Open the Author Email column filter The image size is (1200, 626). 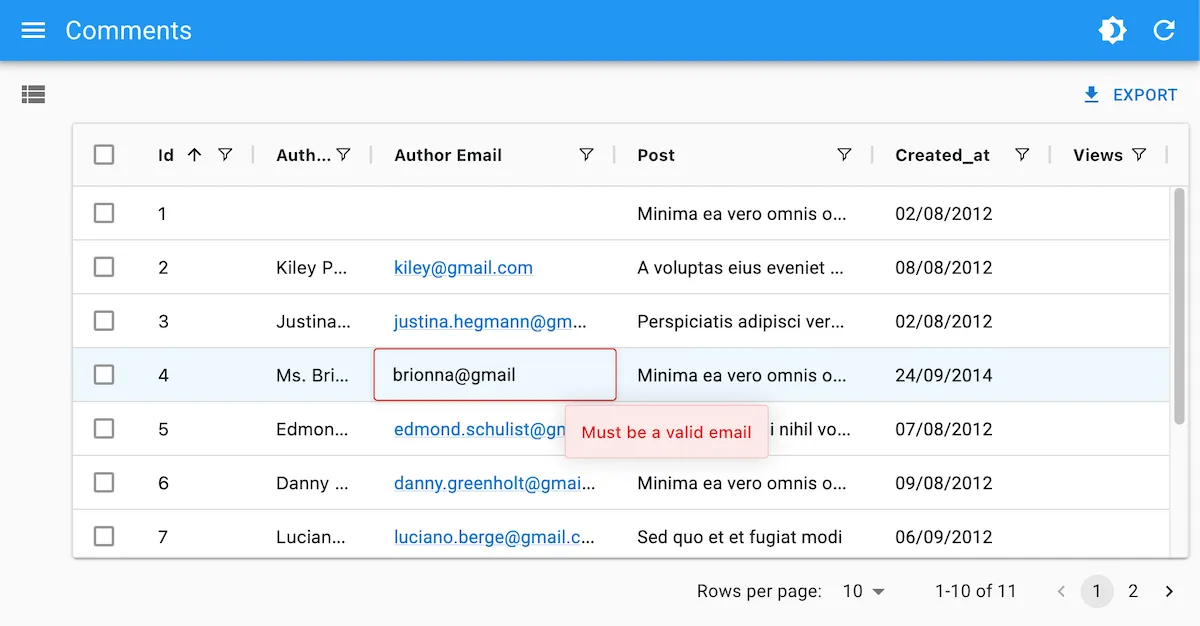(586, 155)
